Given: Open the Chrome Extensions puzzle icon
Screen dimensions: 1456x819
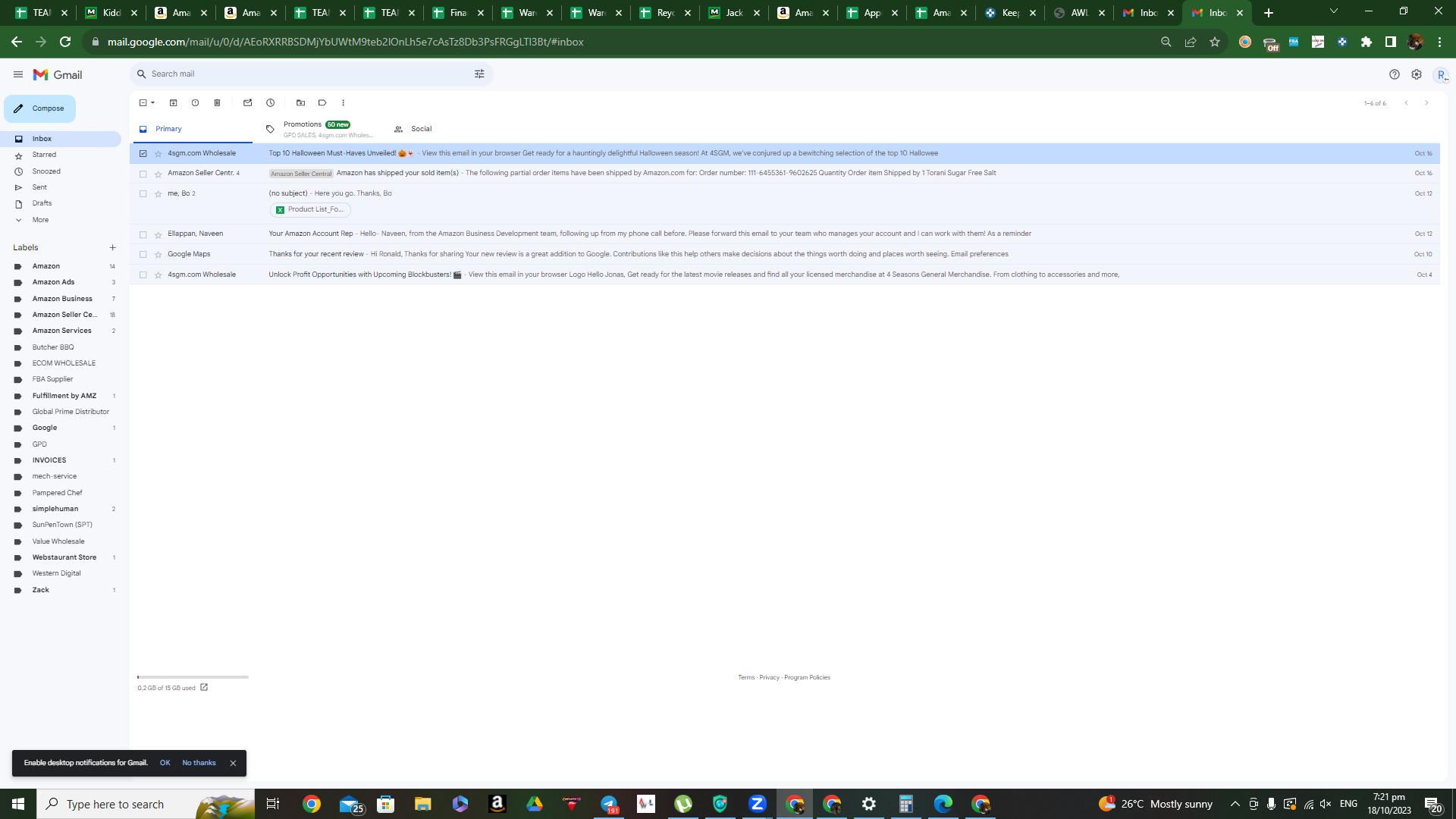Looking at the screenshot, I should tap(1367, 42).
